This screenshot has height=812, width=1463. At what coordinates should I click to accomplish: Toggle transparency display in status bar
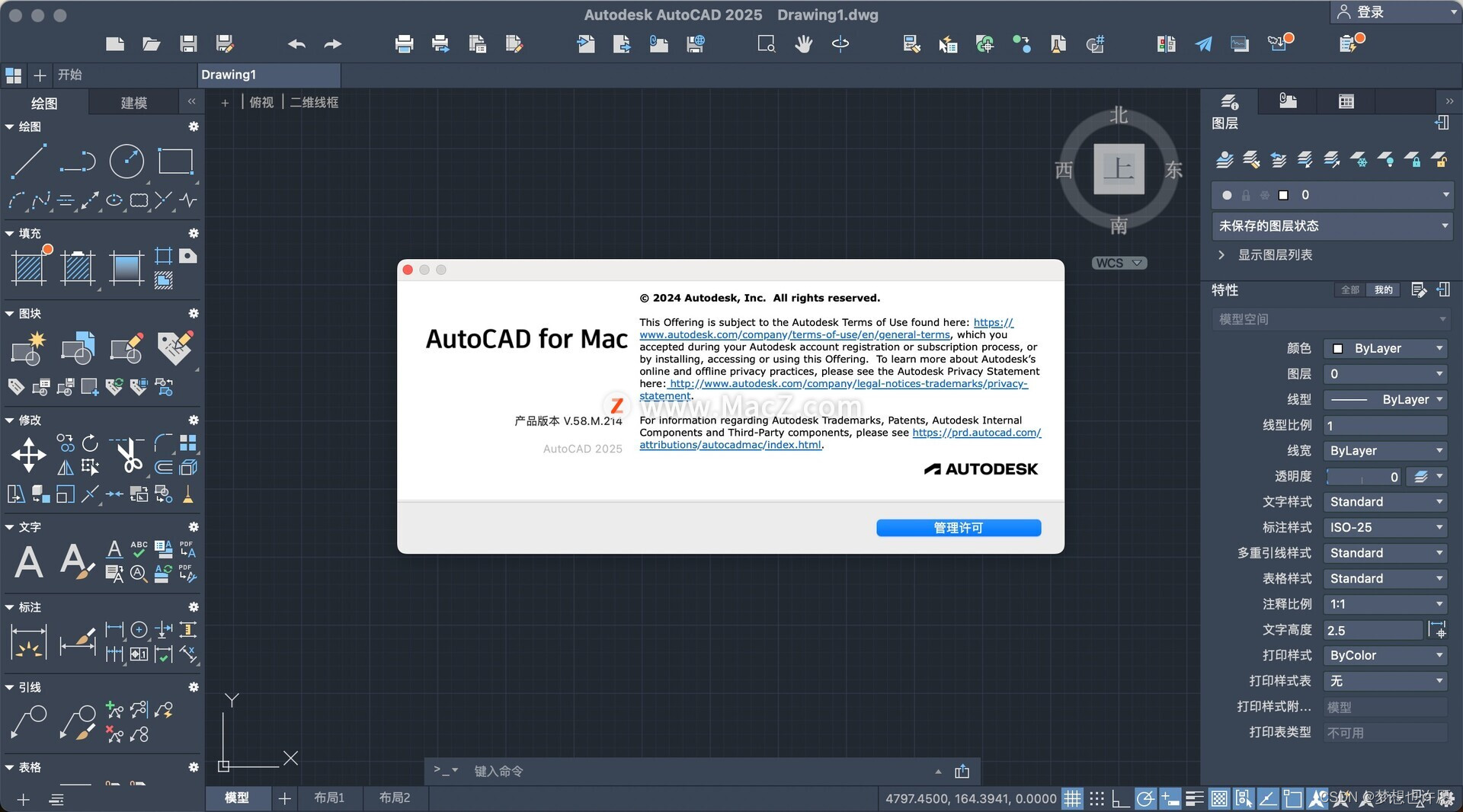click(x=1219, y=798)
